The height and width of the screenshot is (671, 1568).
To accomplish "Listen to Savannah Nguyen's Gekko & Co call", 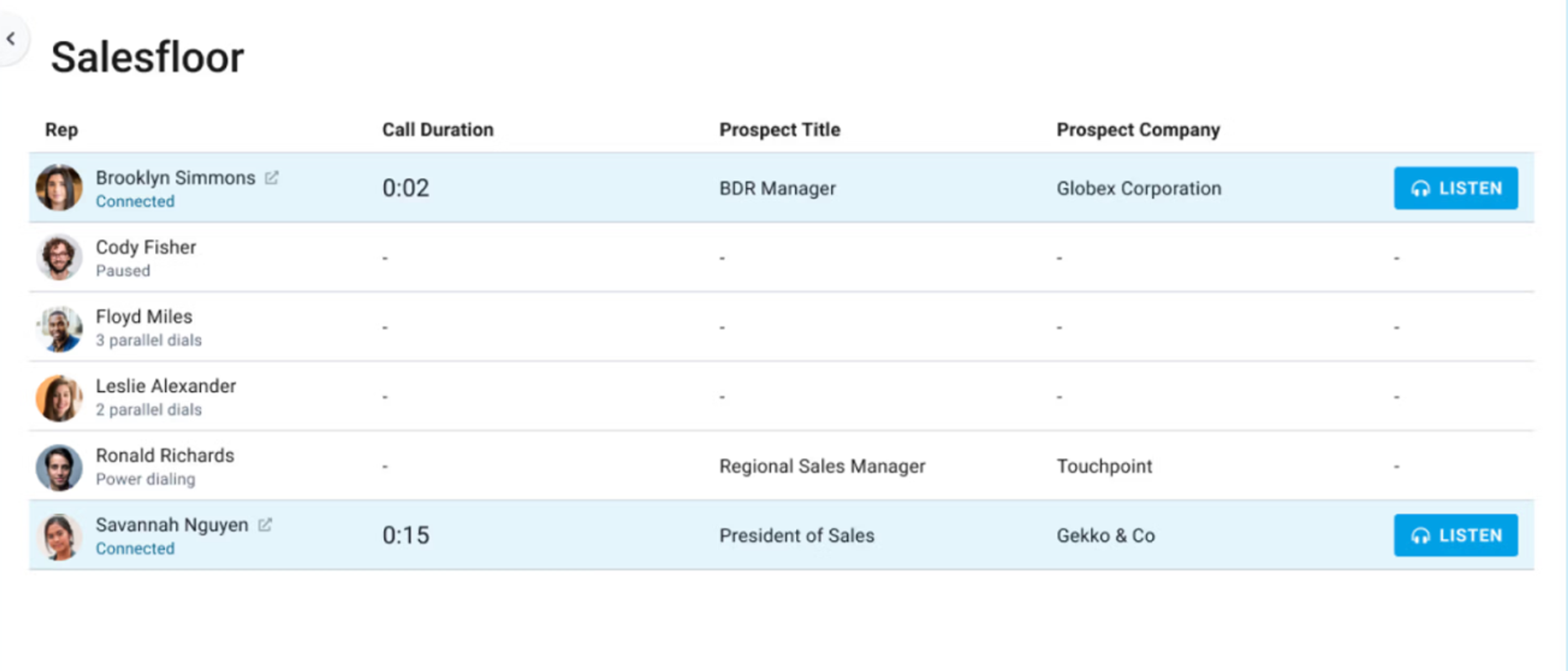I will pyautogui.click(x=1455, y=535).
